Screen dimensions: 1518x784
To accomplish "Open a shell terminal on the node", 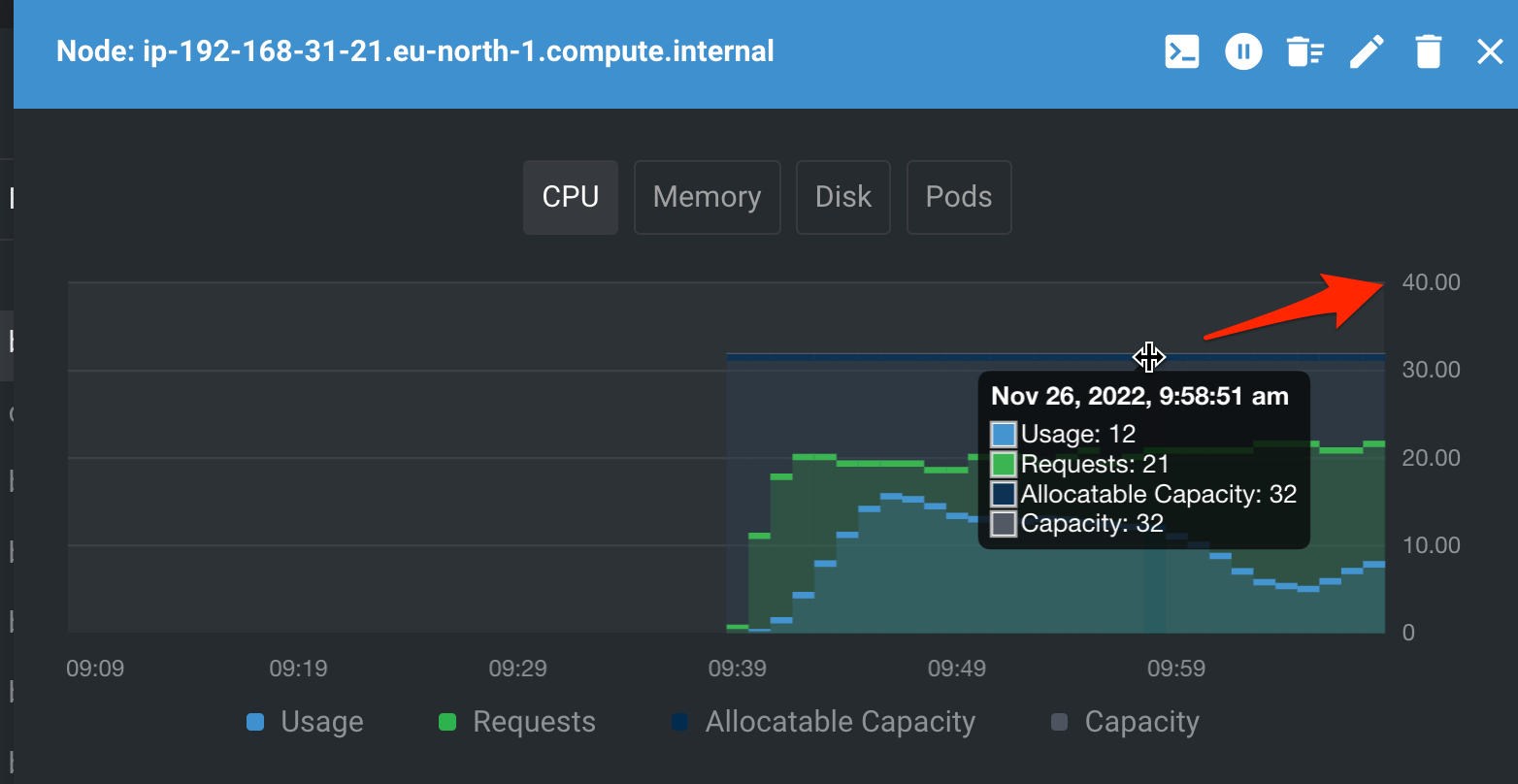I will coord(1182,51).
